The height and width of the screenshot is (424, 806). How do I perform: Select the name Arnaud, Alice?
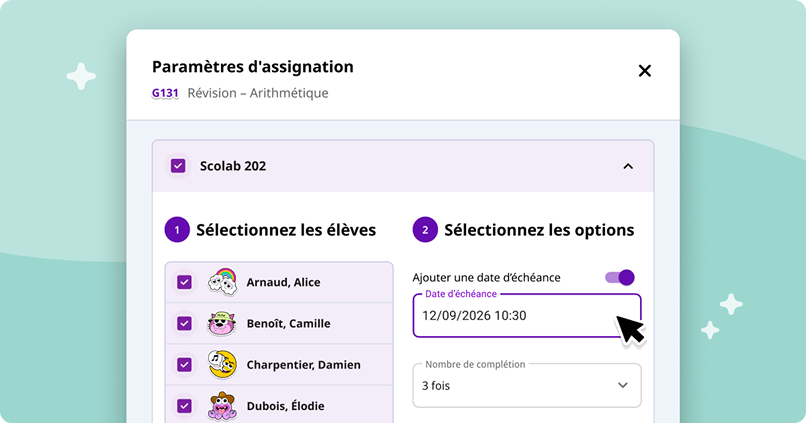pos(283,282)
